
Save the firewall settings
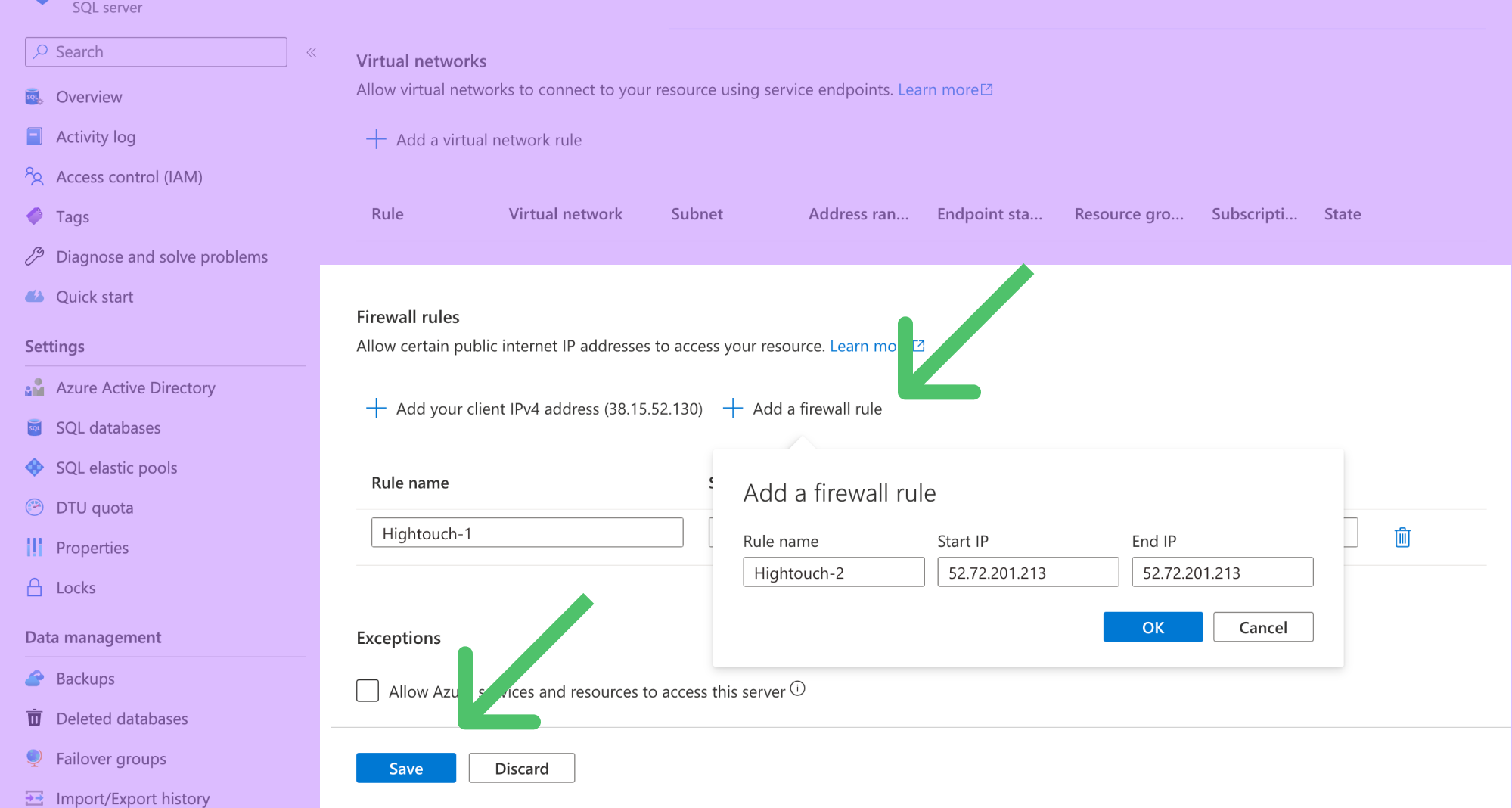[406, 768]
